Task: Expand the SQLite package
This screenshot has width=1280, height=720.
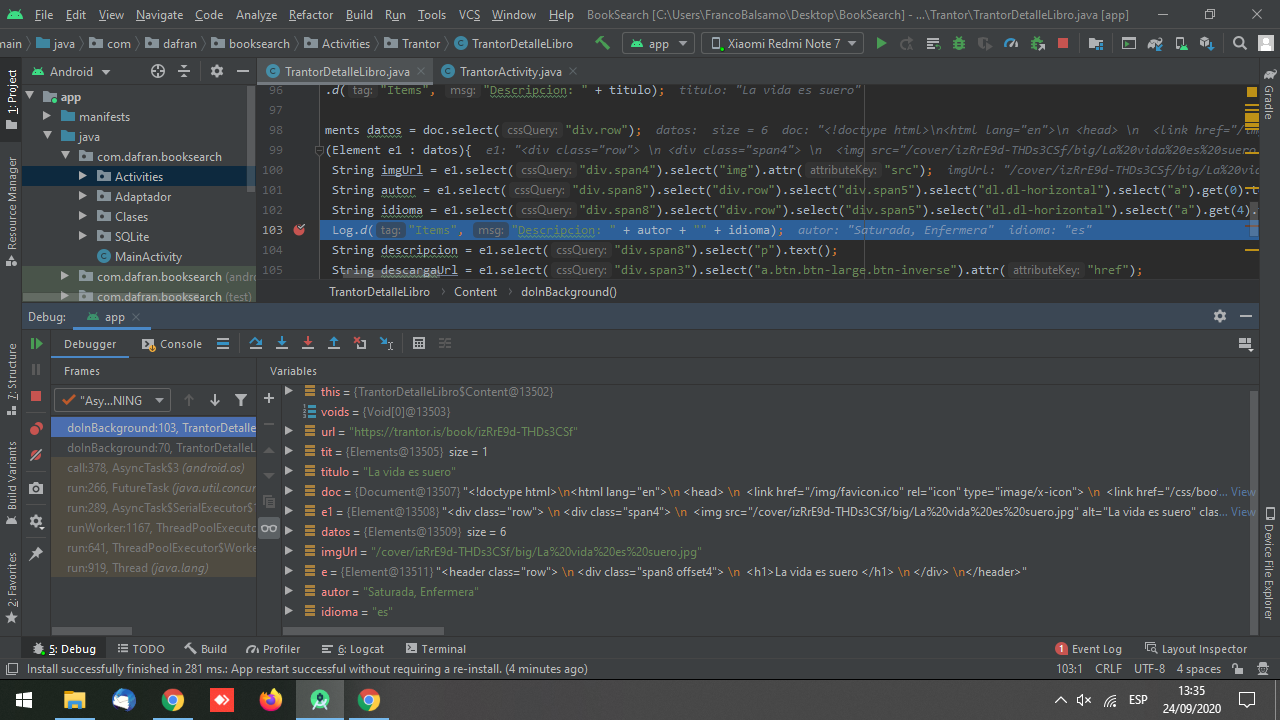Action: (x=83, y=236)
